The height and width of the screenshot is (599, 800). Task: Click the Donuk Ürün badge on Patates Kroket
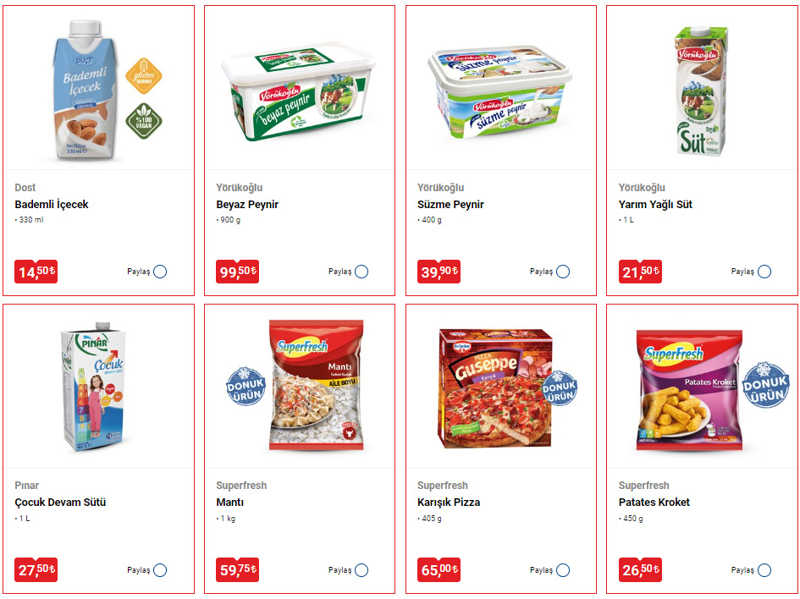click(766, 385)
